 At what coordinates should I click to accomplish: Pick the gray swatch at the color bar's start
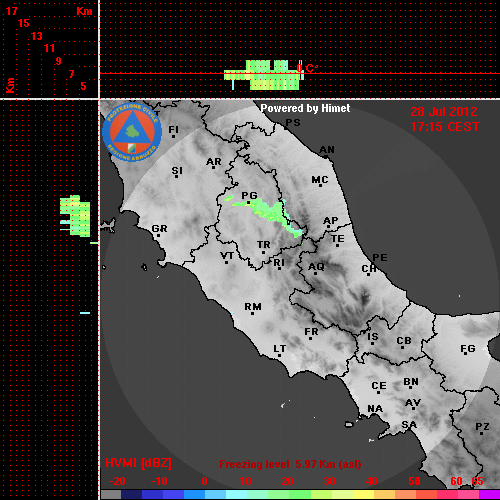point(111,494)
